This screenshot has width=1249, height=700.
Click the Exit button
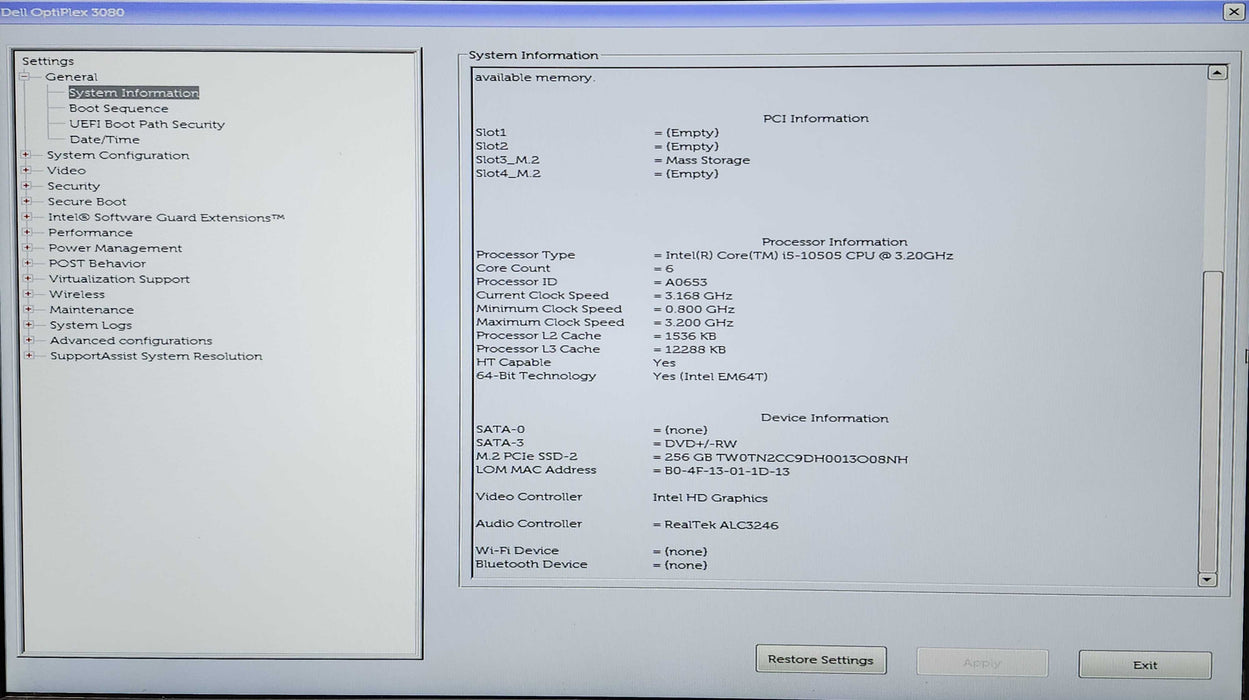[1145, 665]
